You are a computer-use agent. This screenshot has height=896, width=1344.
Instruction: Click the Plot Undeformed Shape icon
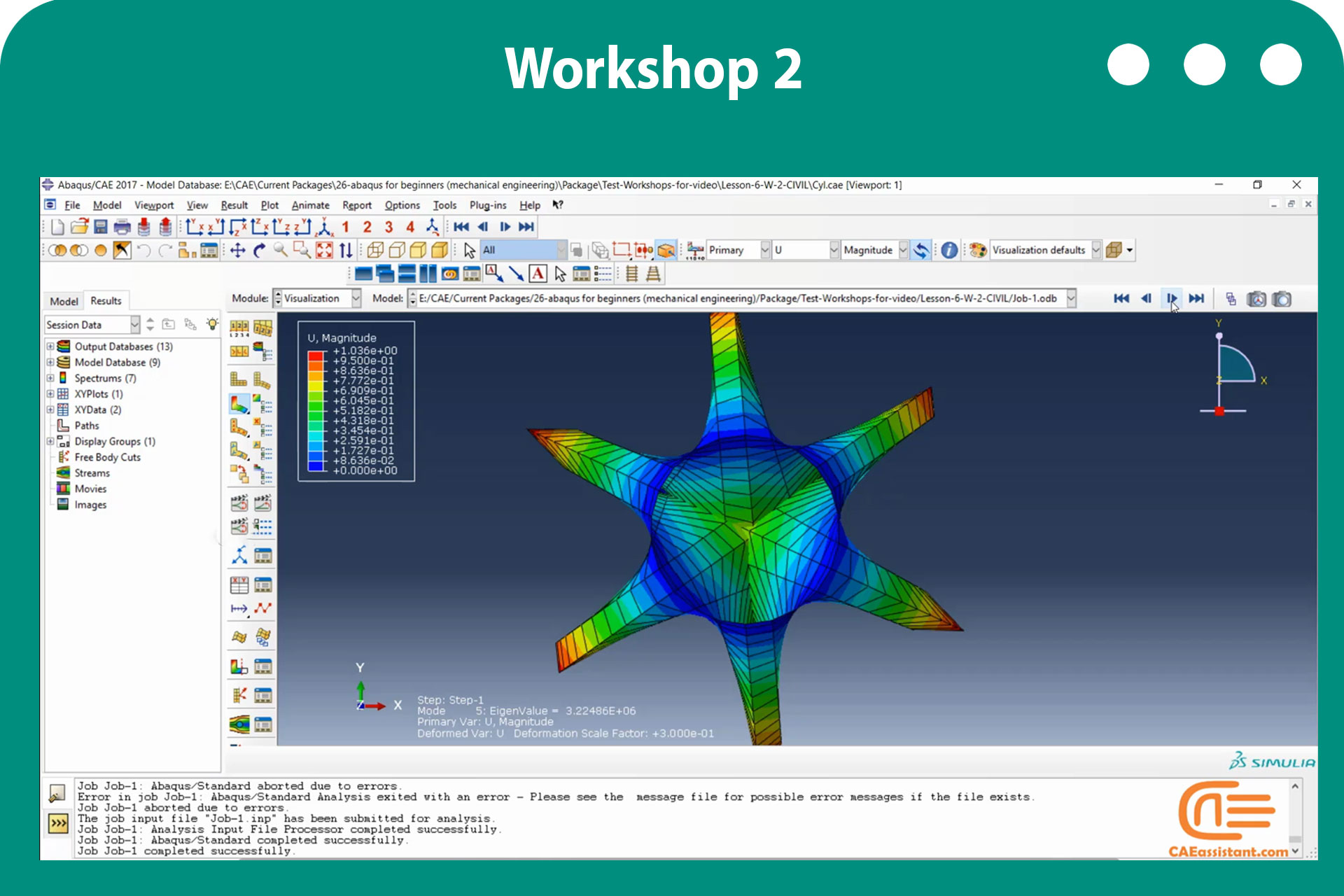239,379
